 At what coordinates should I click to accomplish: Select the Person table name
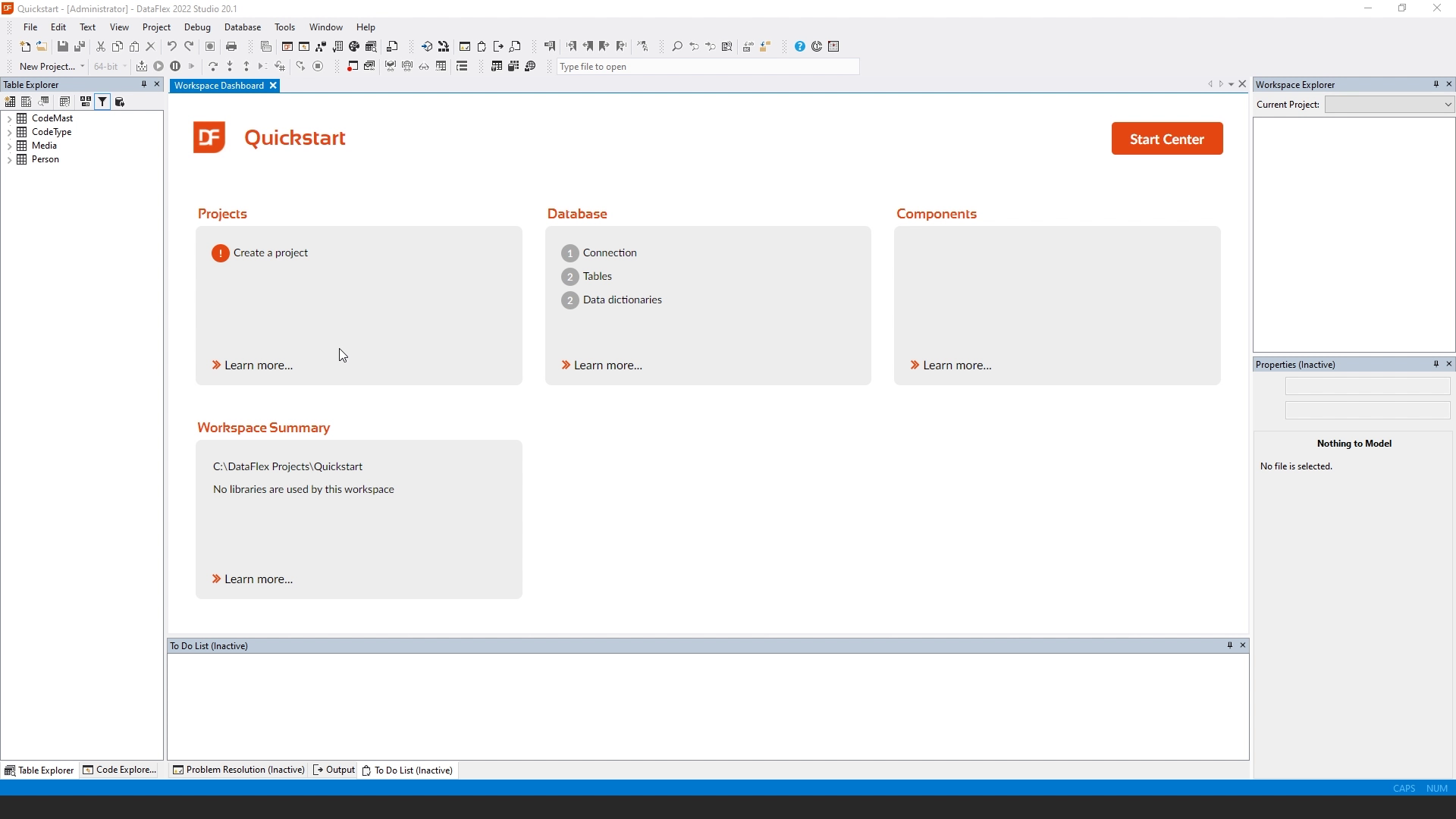45,159
